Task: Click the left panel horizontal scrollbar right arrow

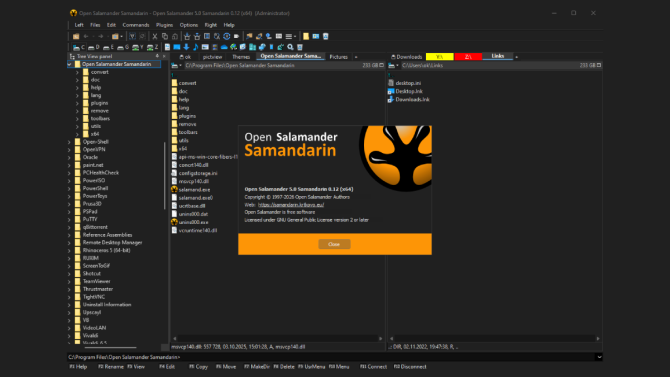Action: coord(380,339)
